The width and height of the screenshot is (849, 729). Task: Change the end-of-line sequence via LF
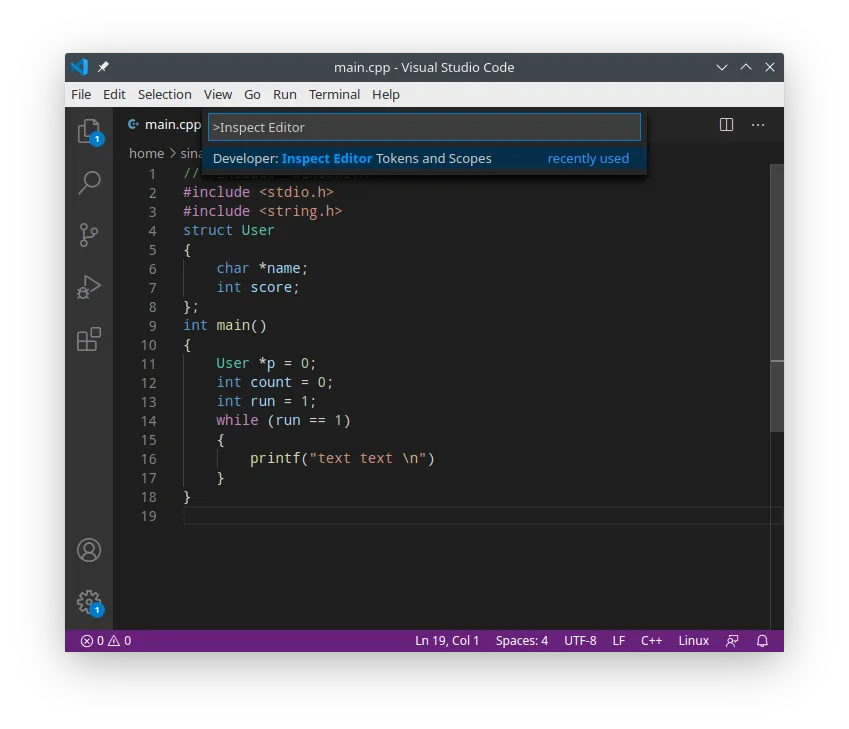pyautogui.click(x=618, y=641)
